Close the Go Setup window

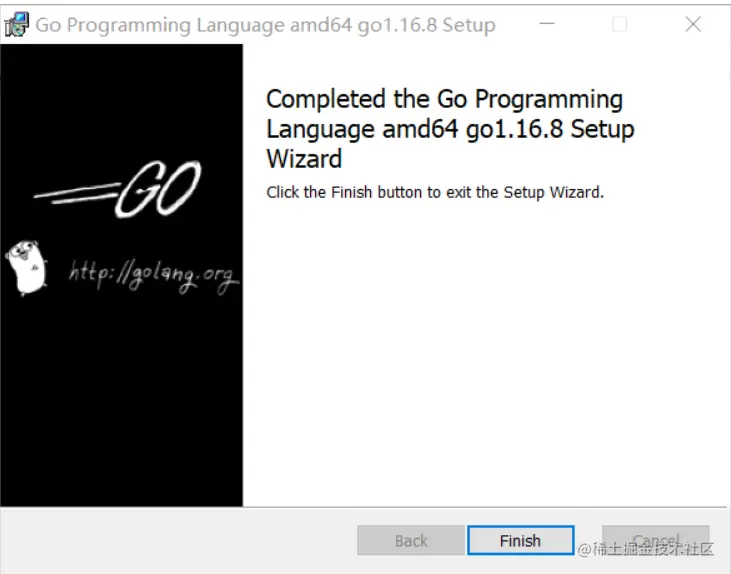[x=693, y=24]
